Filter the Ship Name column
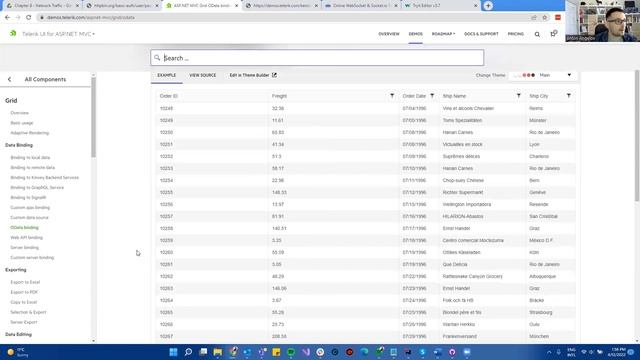 tap(518, 96)
